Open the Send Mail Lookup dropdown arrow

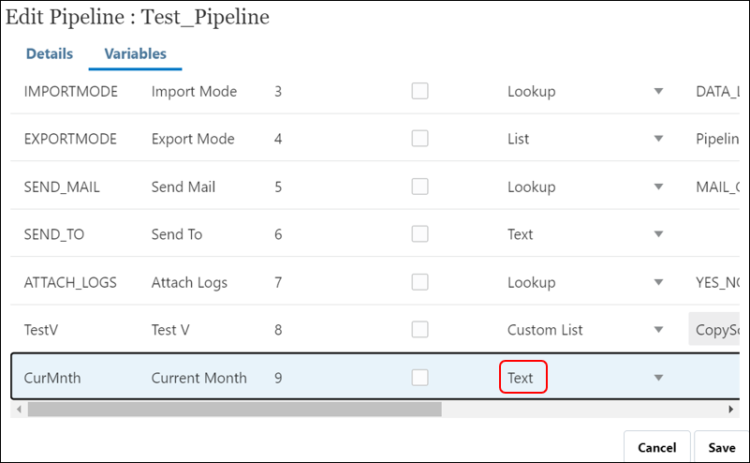pyautogui.click(x=658, y=187)
